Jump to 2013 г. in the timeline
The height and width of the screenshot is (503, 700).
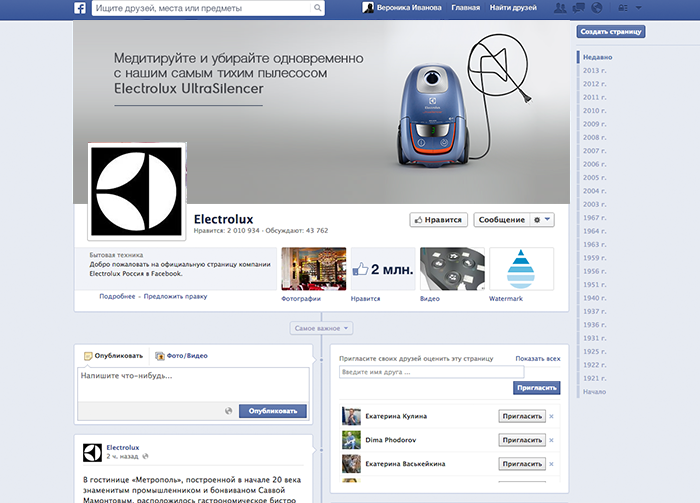(x=595, y=71)
